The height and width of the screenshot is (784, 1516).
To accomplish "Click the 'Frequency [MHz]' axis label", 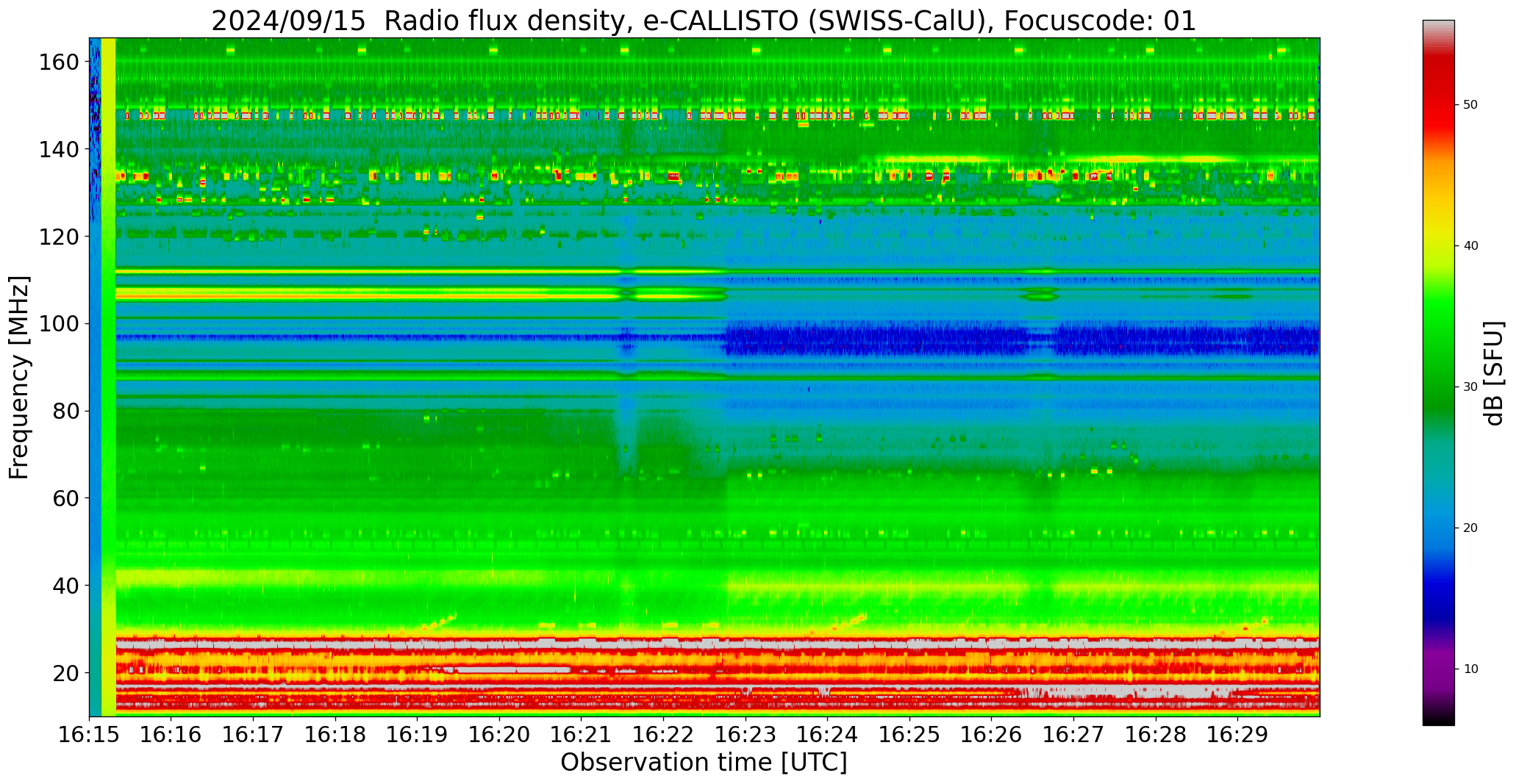I will click(20, 378).
